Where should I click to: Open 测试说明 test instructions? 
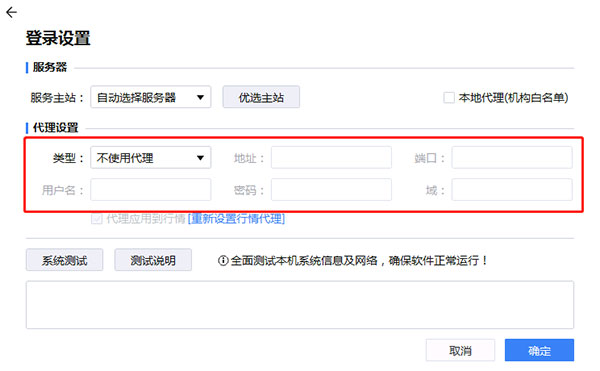point(153,260)
